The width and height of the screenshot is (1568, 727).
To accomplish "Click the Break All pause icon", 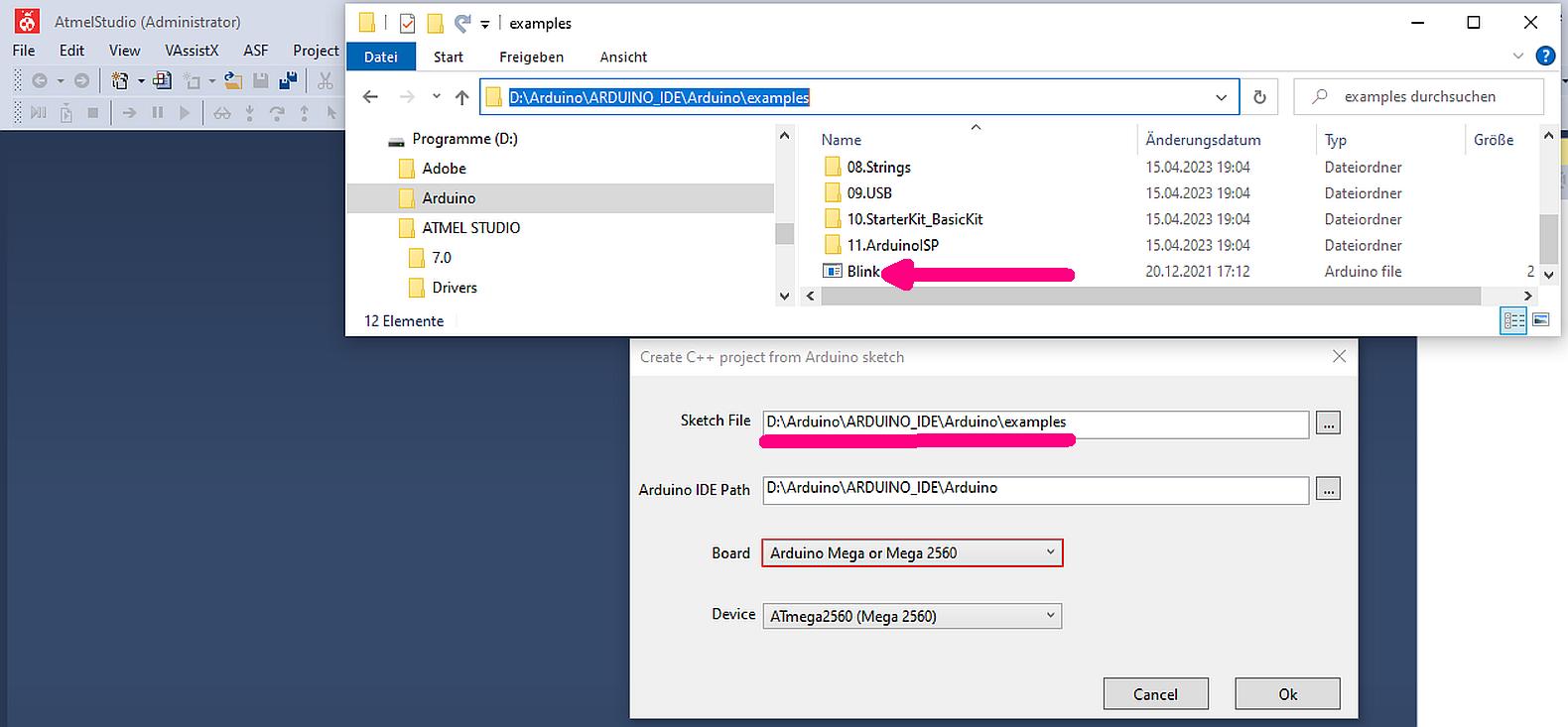I will pos(158,113).
